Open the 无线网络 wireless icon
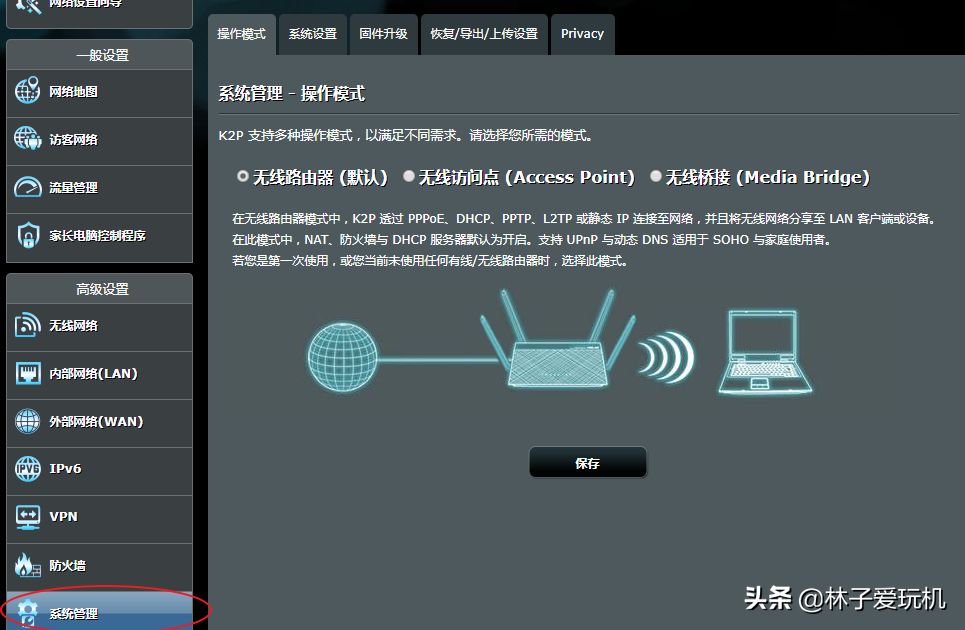Viewport: 965px width, 630px height. (x=28, y=325)
